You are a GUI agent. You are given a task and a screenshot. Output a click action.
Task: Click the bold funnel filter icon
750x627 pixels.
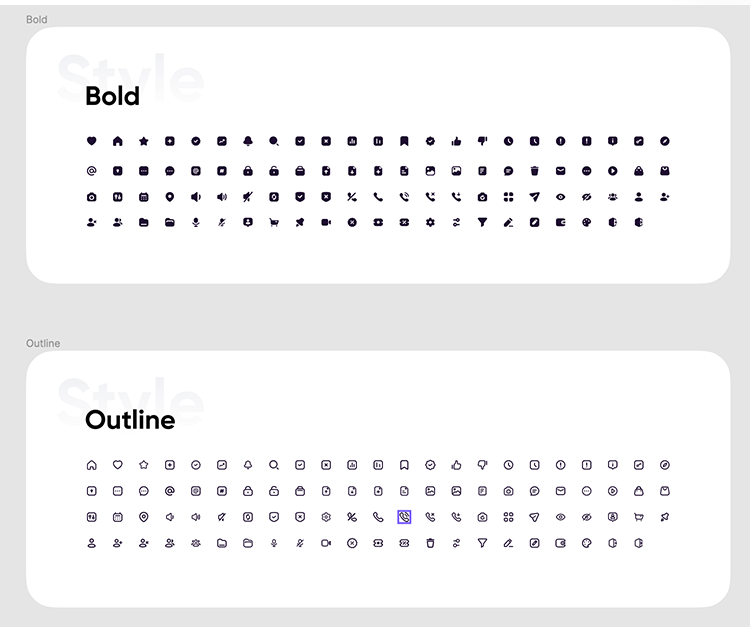click(x=482, y=222)
